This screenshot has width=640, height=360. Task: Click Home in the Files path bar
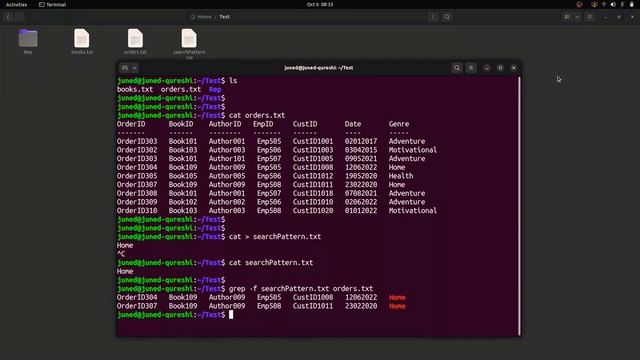point(201,17)
